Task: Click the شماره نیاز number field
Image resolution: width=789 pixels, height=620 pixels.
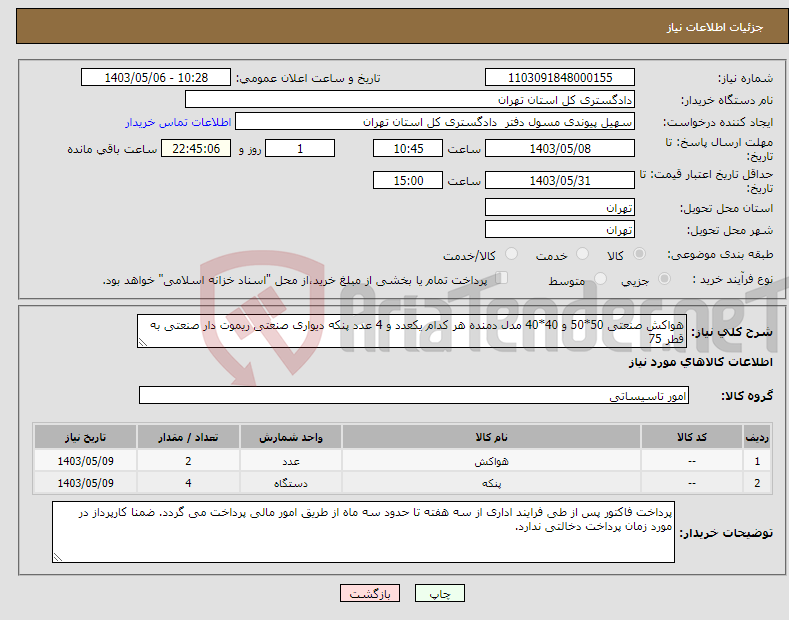Action: (x=560, y=78)
